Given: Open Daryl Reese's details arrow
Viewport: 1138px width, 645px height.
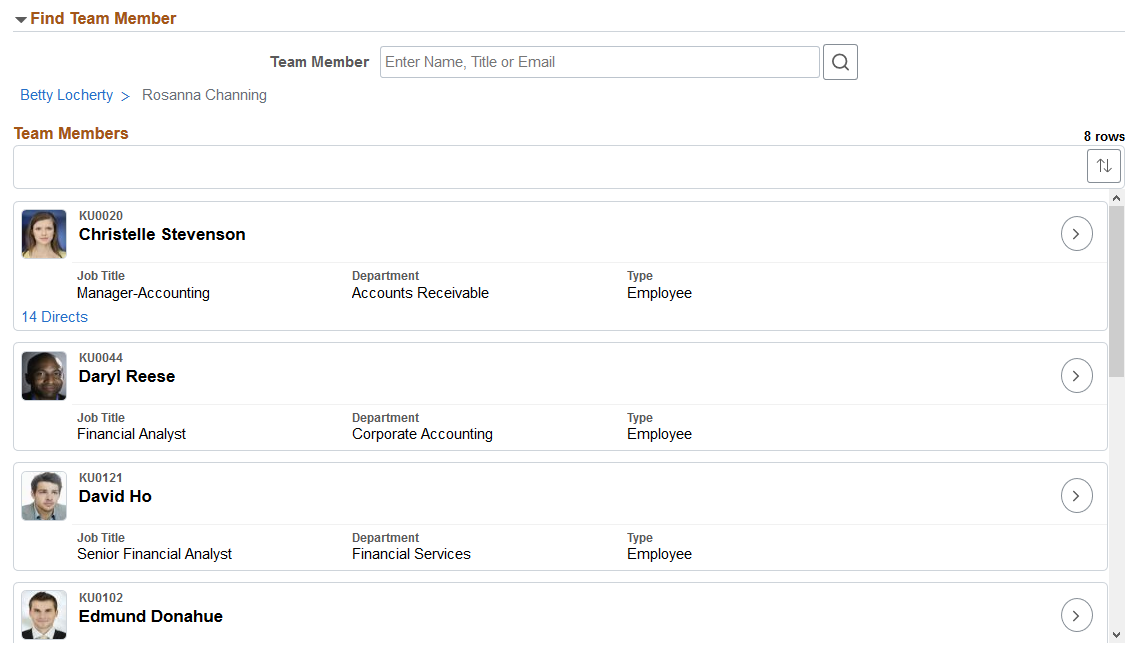Looking at the screenshot, I should (x=1076, y=376).
